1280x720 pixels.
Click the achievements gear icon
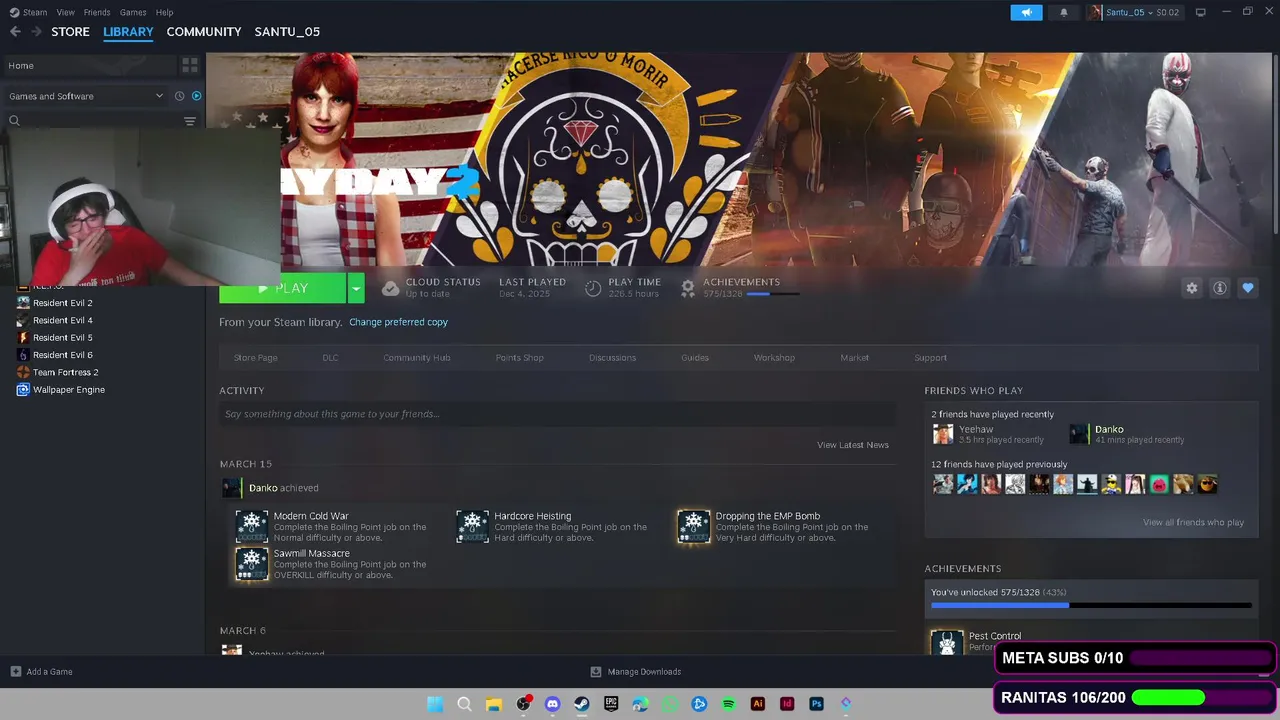688,288
